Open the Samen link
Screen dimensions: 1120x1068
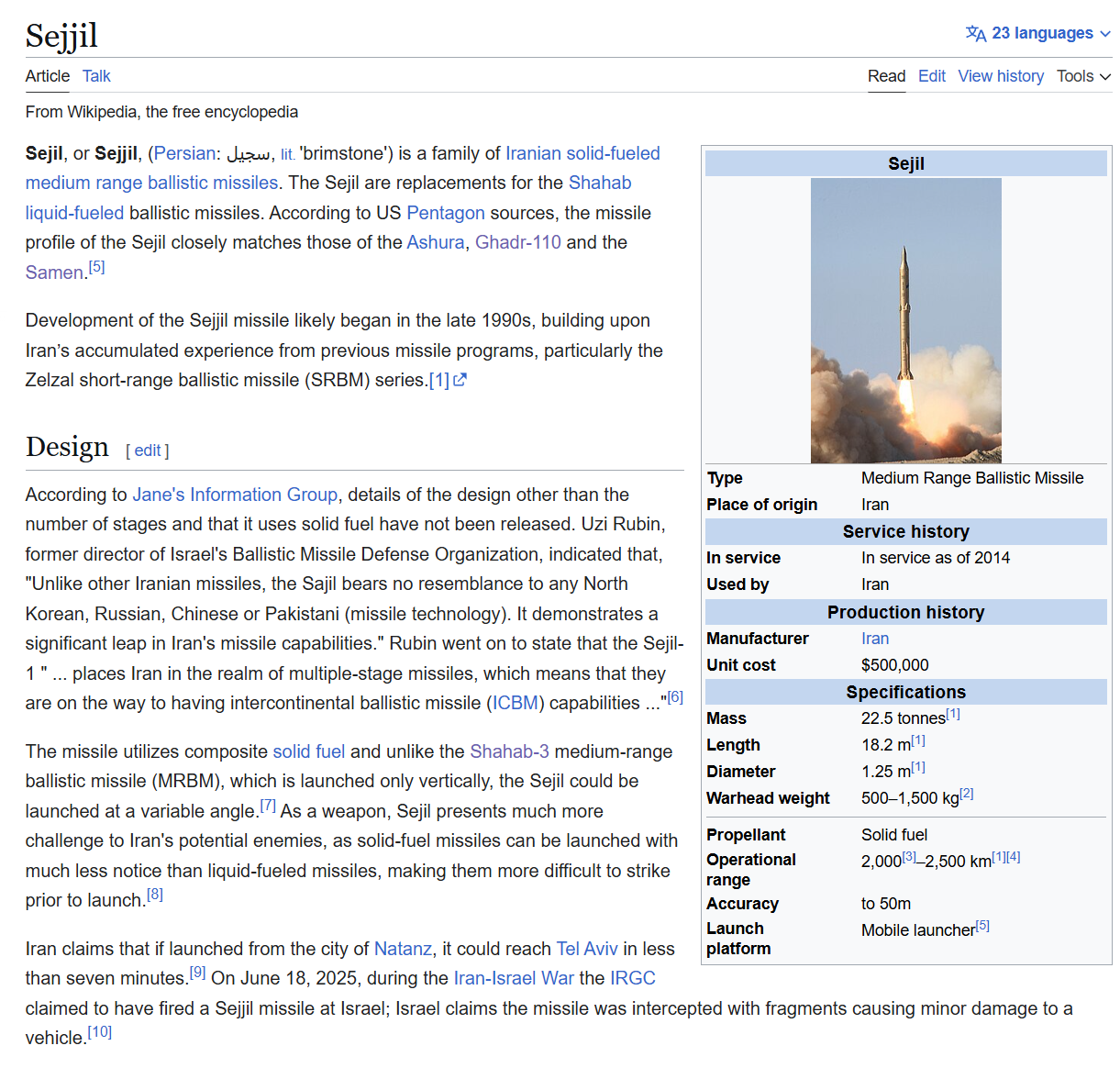click(54, 273)
